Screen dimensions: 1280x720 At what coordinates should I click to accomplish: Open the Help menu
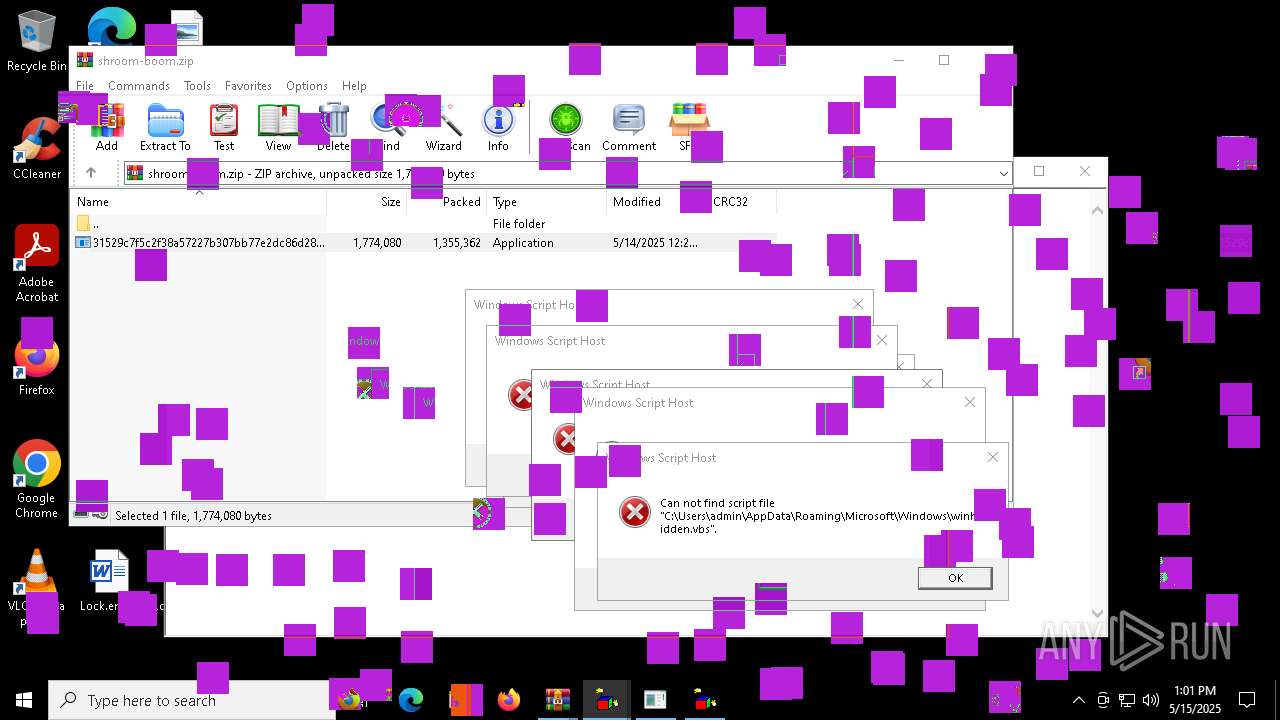(x=354, y=86)
